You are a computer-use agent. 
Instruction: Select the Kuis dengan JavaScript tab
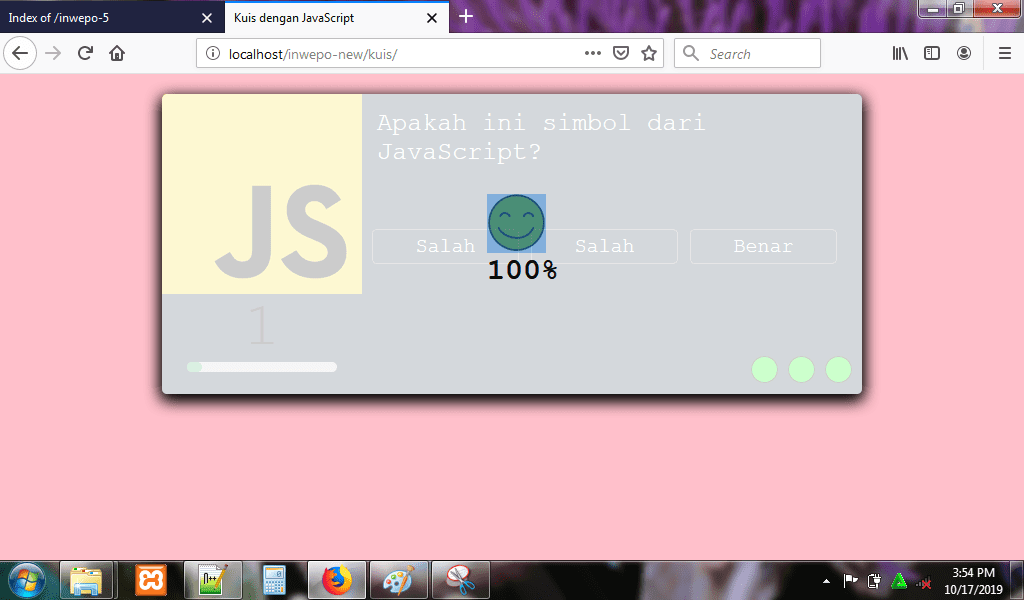coord(337,18)
